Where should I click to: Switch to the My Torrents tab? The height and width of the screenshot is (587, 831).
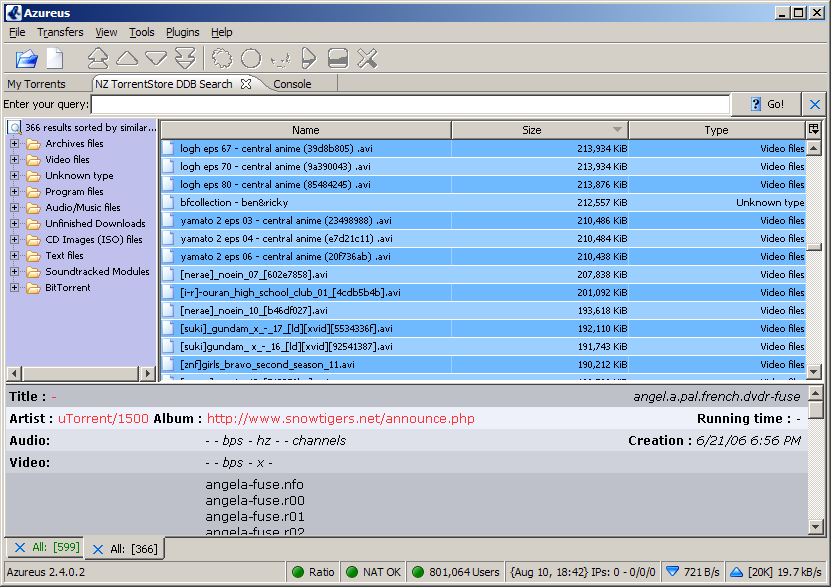[36, 84]
